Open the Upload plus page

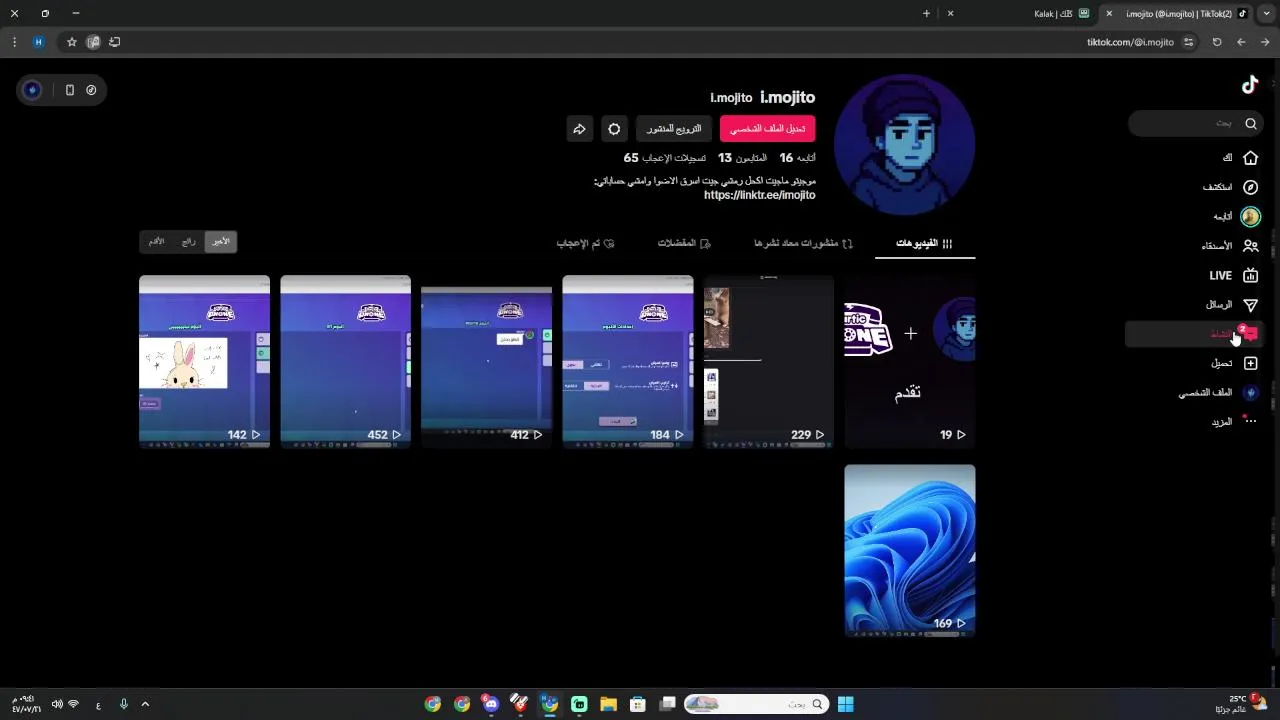(1234, 363)
